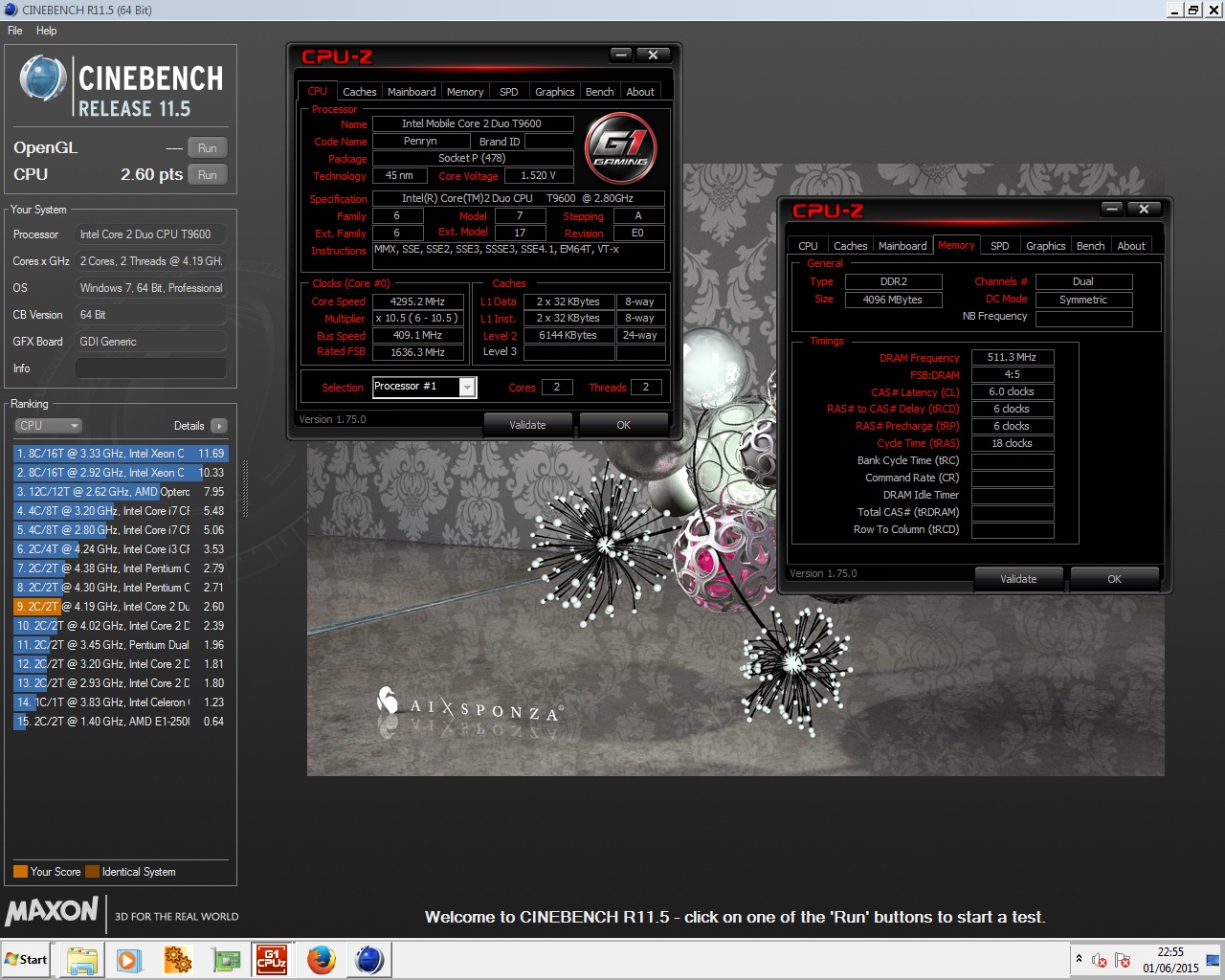Switch to CPU tab in Memory window
The height and width of the screenshot is (980, 1225).
pyautogui.click(x=809, y=246)
